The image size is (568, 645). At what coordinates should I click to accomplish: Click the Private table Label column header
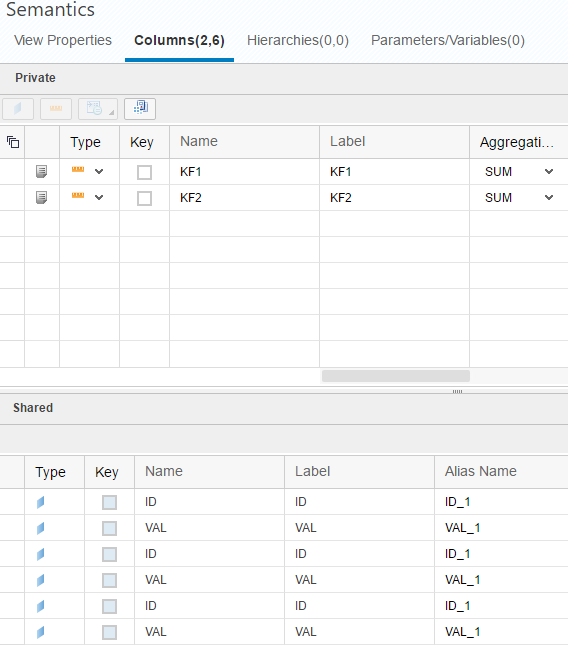pos(394,142)
